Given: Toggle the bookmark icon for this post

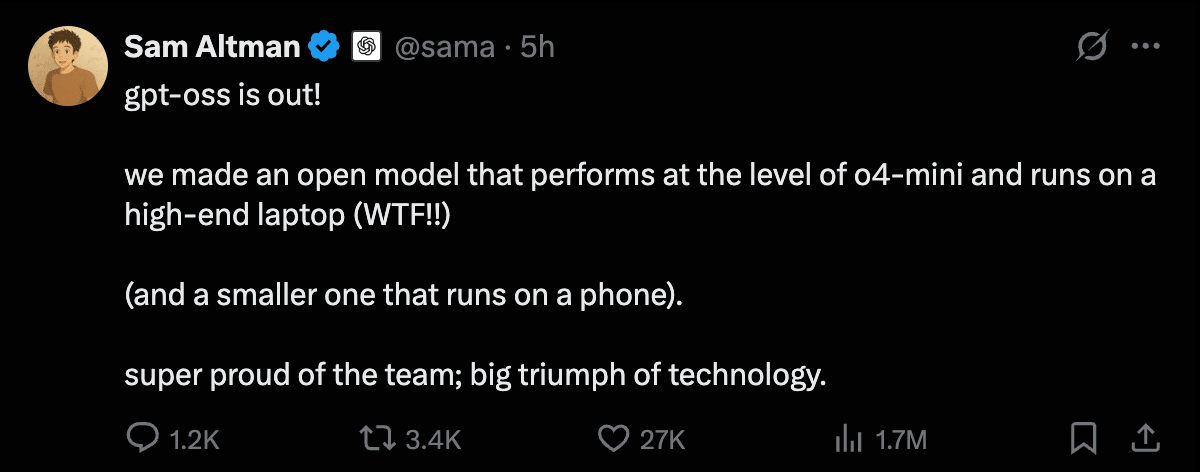Looking at the screenshot, I should tap(1084, 438).
